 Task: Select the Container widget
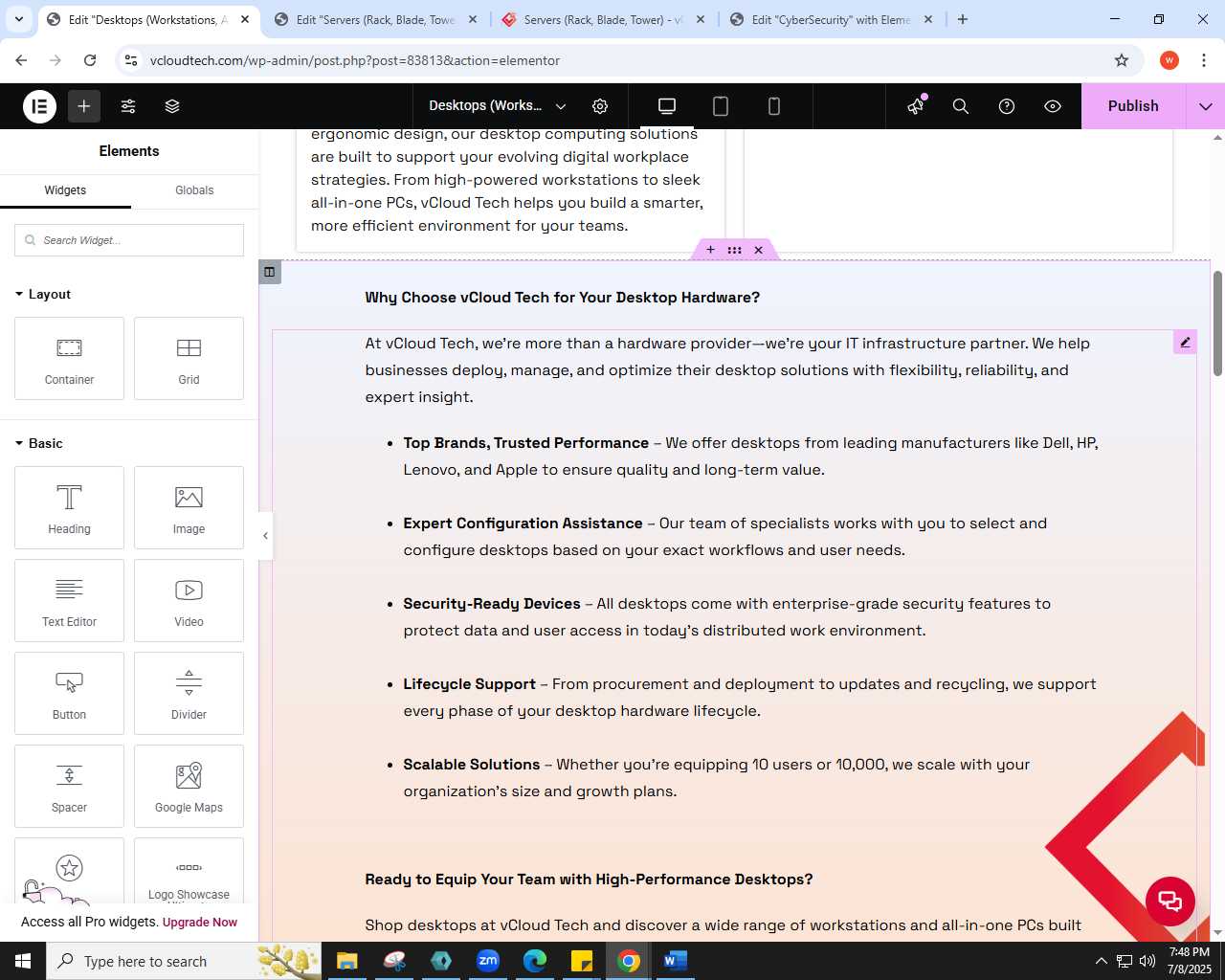69,359
